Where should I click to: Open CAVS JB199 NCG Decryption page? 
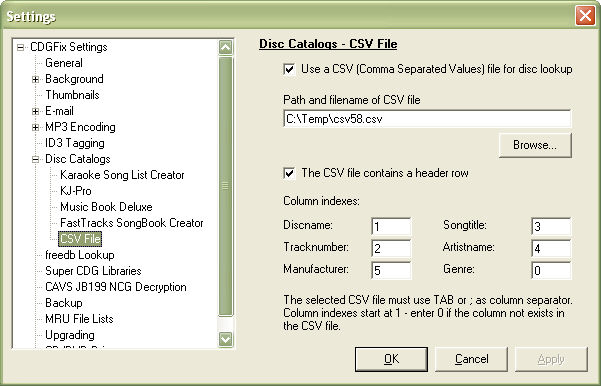116,287
